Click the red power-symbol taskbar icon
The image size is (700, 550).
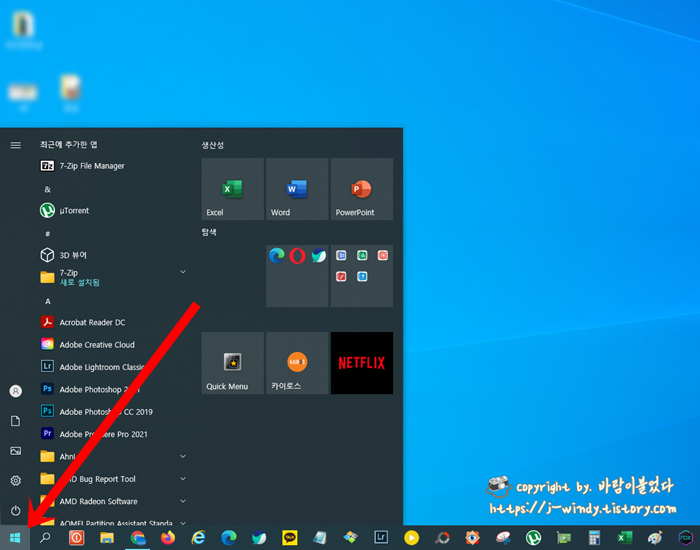click(76, 538)
